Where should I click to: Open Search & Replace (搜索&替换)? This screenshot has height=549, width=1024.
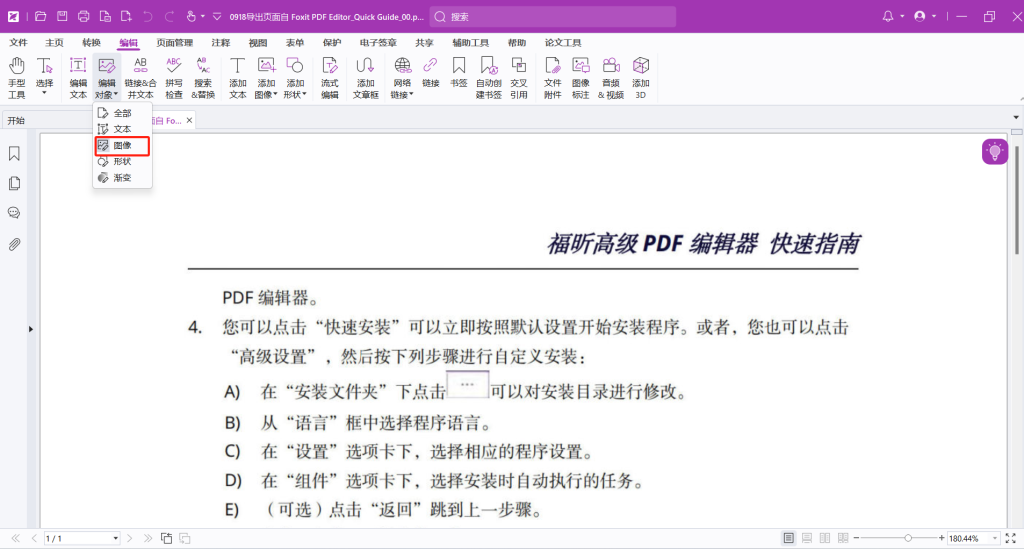pos(203,78)
